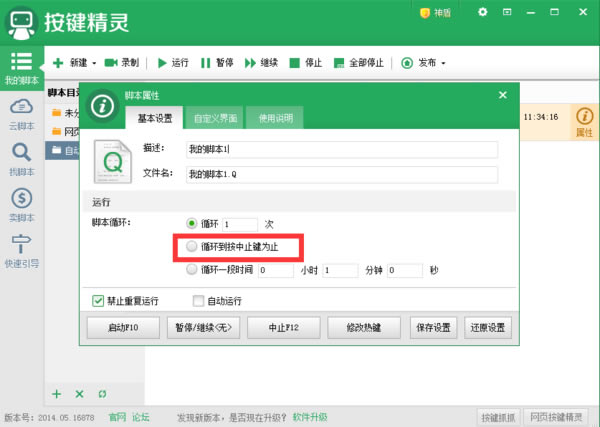Open 卖脚本 sell script icon
Viewport: 600px width, 427px height.
21,199
